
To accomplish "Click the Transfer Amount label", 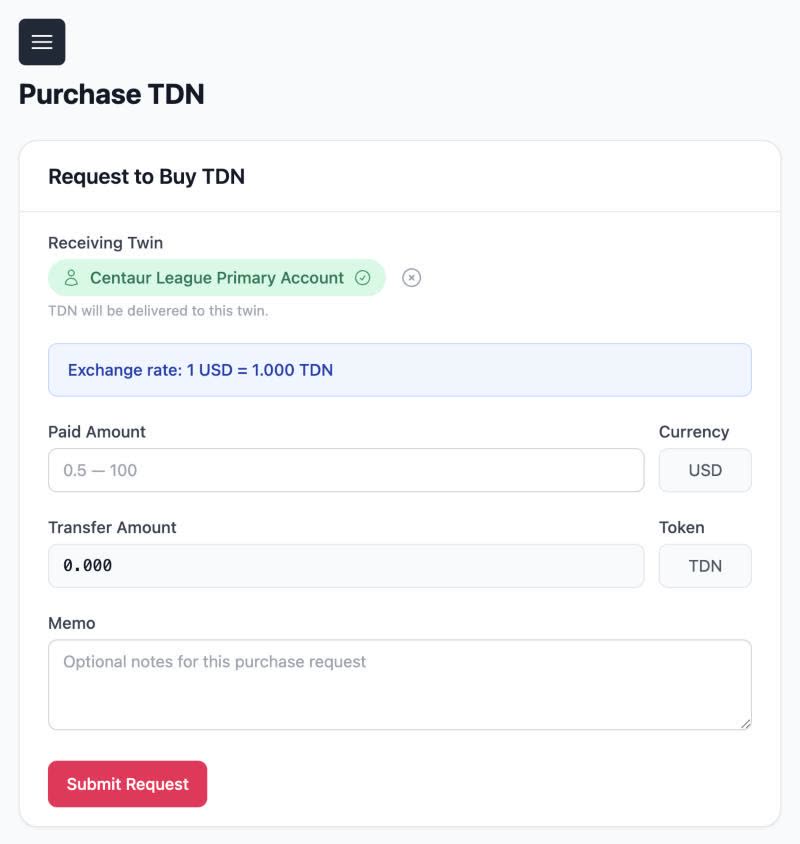I will tap(112, 528).
